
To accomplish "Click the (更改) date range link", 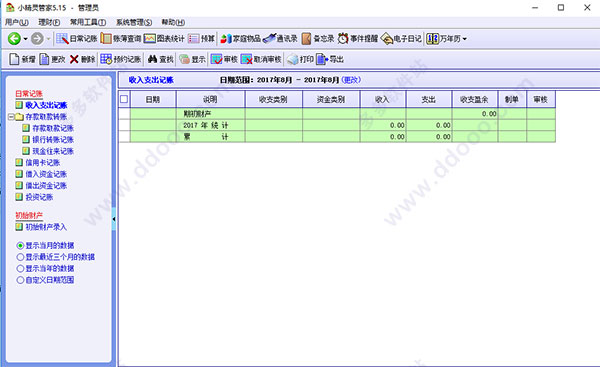I will [351, 80].
